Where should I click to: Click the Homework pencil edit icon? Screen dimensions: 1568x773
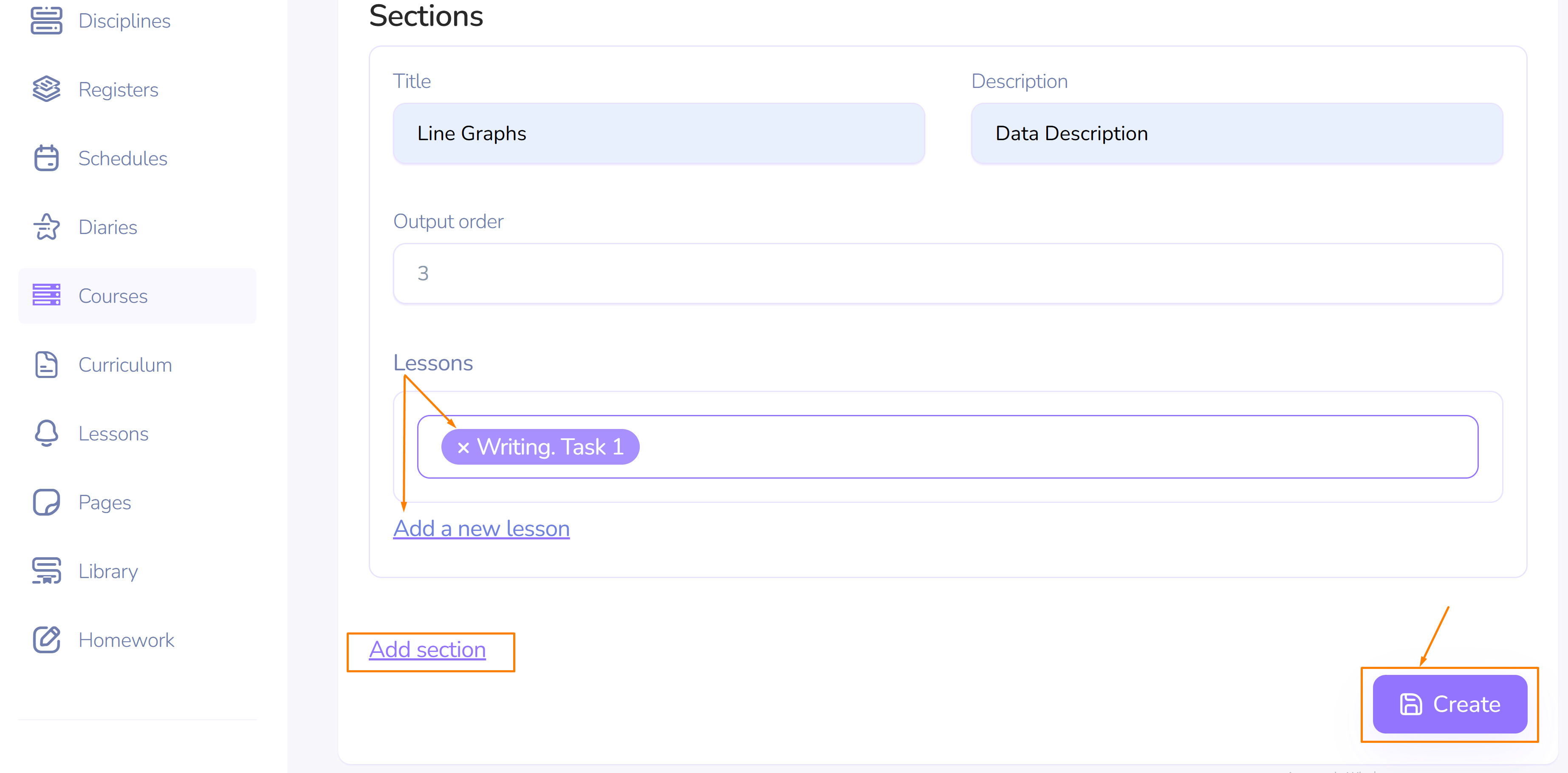(46, 640)
